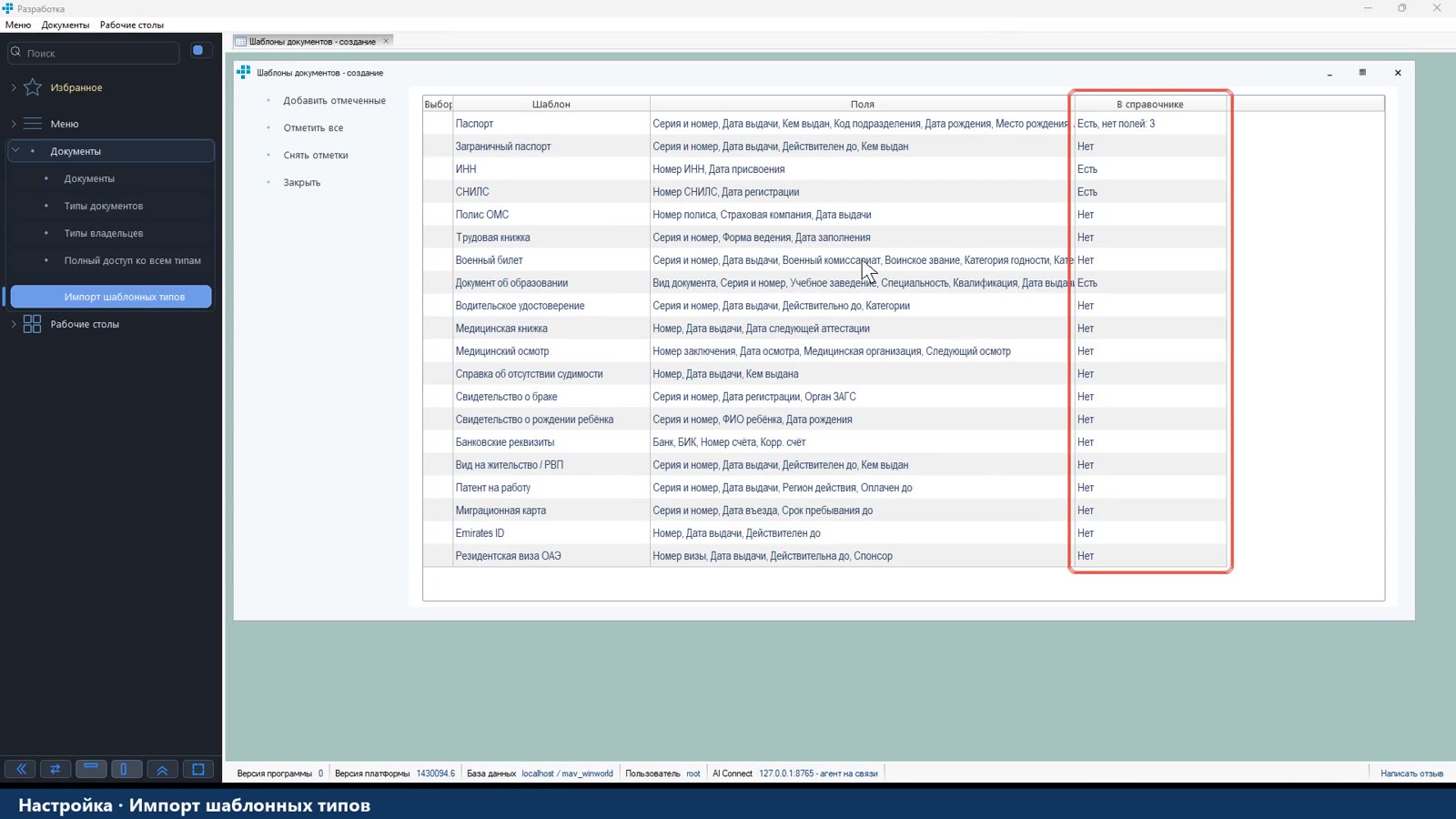Click Добавить отмеченные
1456x819 pixels.
pos(334,100)
